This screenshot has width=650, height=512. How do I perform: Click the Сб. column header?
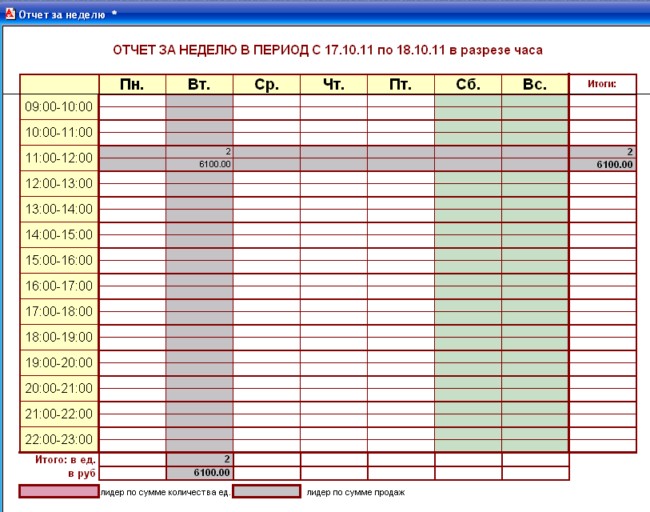tap(467, 85)
